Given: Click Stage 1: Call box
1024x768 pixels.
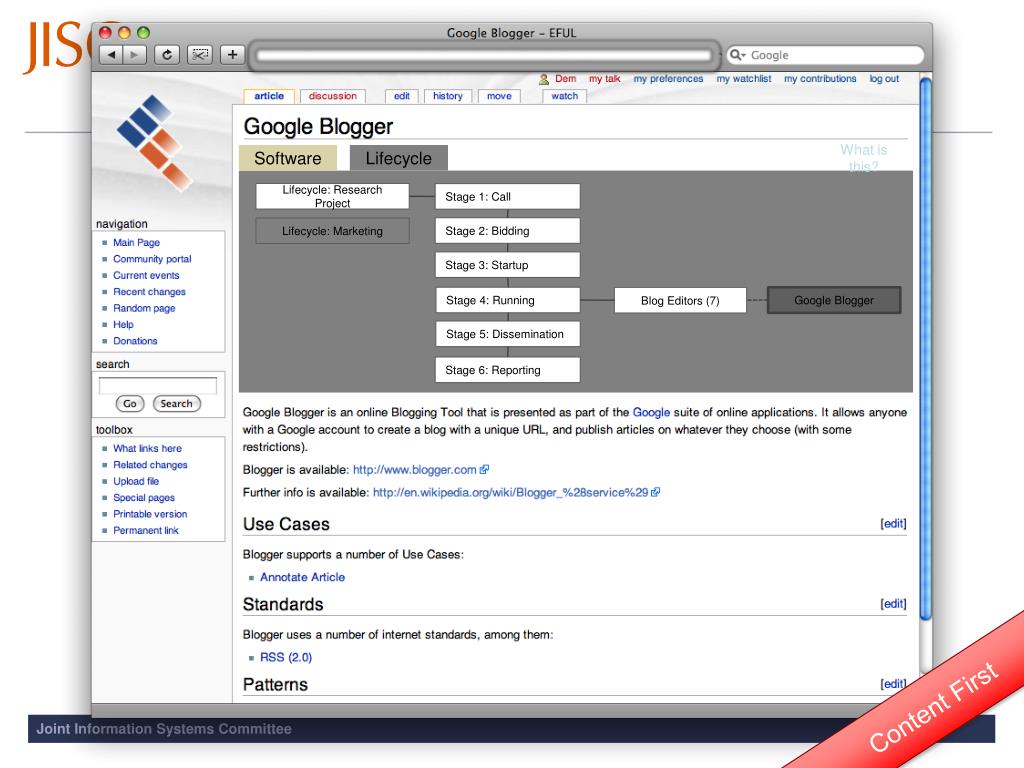Looking at the screenshot, I should (x=507, y=197).
